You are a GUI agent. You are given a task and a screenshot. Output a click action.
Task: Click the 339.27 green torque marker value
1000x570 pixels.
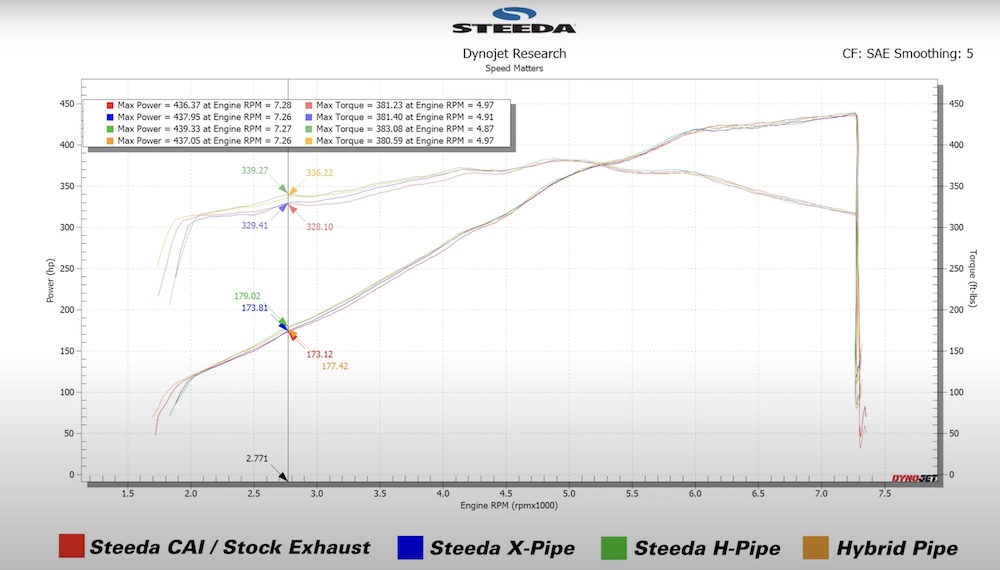254,170
